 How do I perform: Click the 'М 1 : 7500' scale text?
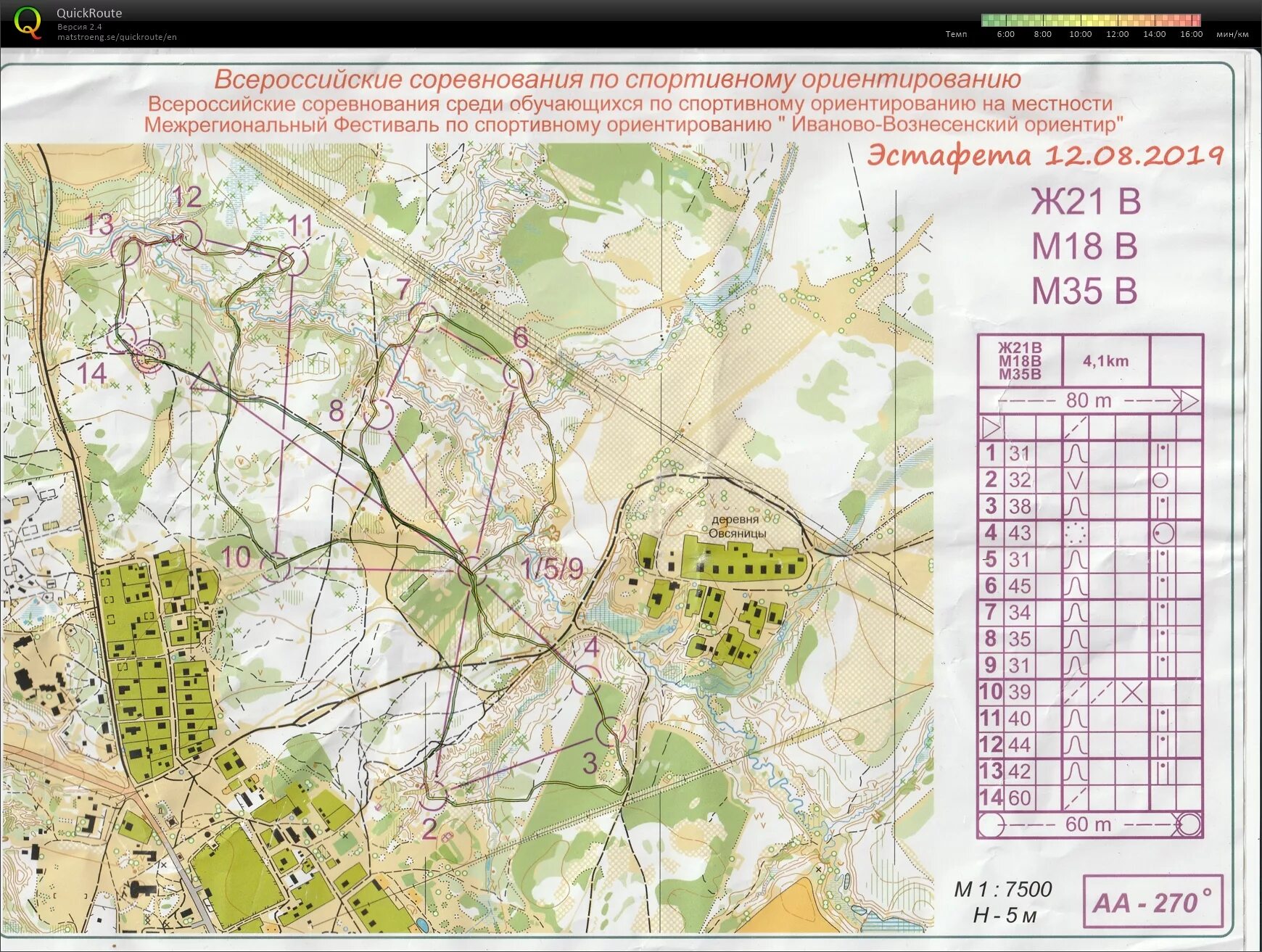(x=1003, y=890)
